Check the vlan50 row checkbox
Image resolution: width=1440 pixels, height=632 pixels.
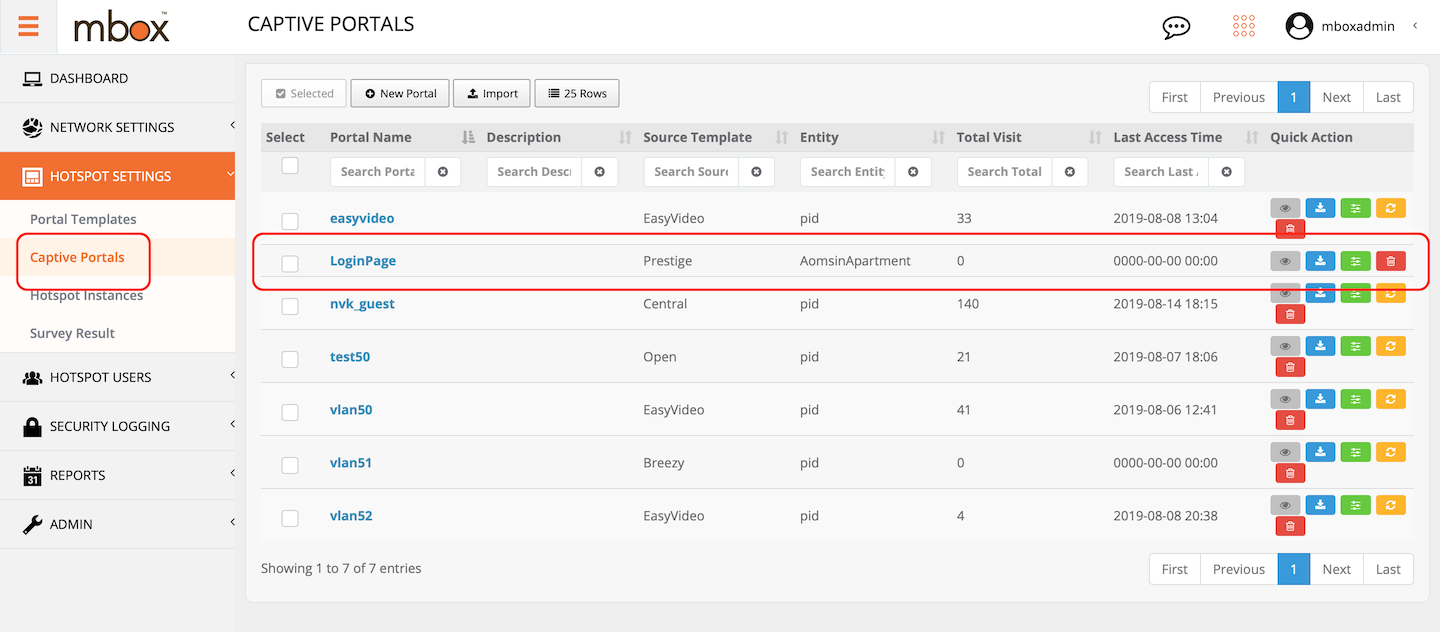(290, 413)
